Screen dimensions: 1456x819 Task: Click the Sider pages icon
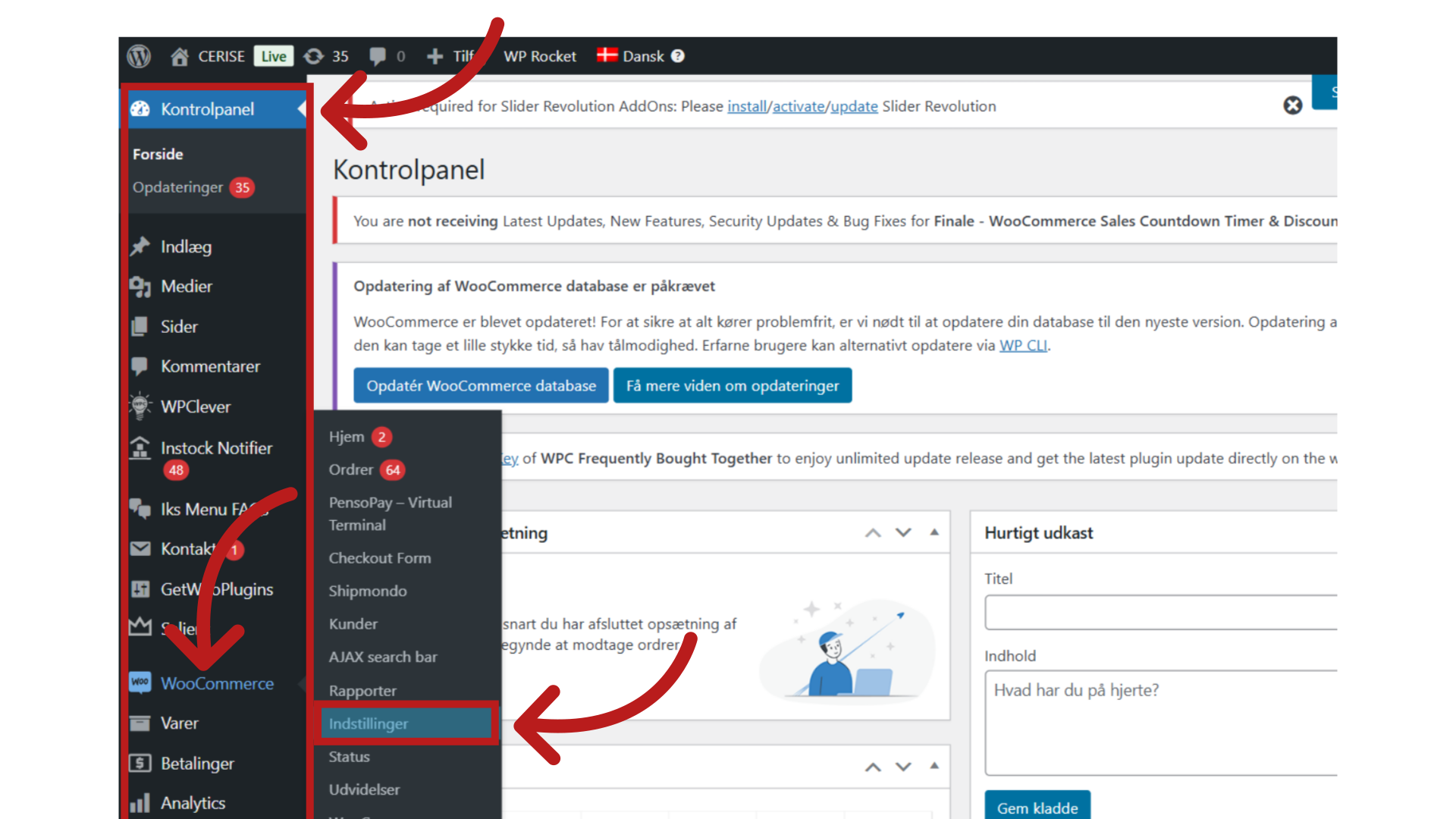click(140, 326)
